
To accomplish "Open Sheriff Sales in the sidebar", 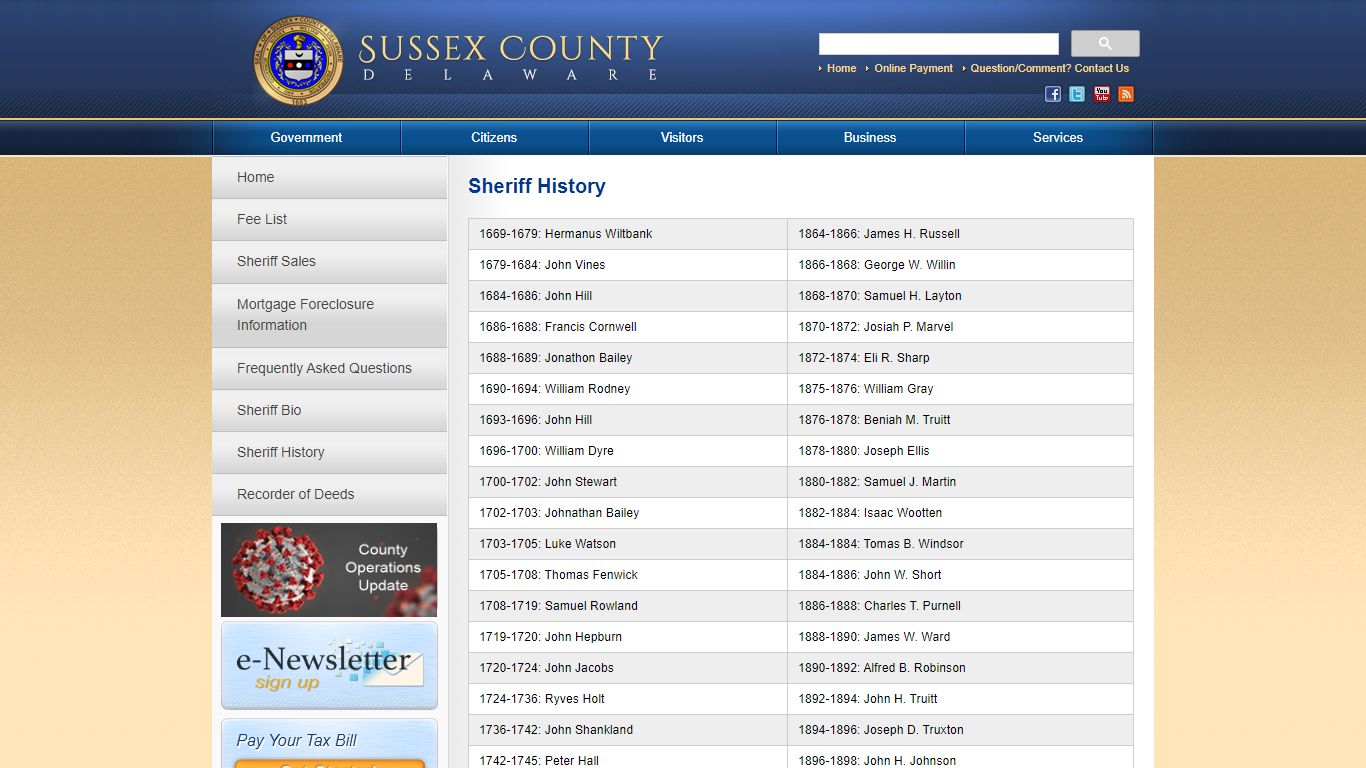I will point(329,261).
